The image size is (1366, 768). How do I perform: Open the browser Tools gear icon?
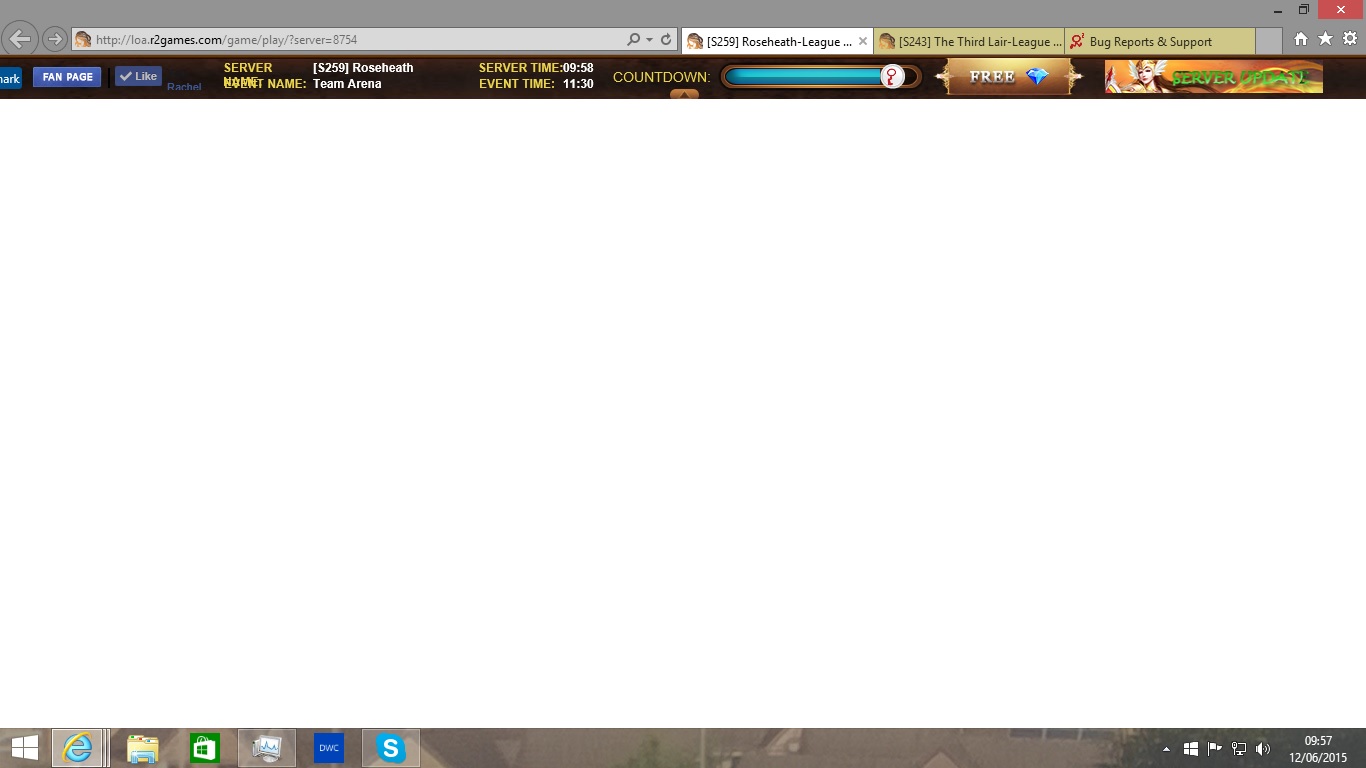pyautogui.click(x=1350, y=39)
